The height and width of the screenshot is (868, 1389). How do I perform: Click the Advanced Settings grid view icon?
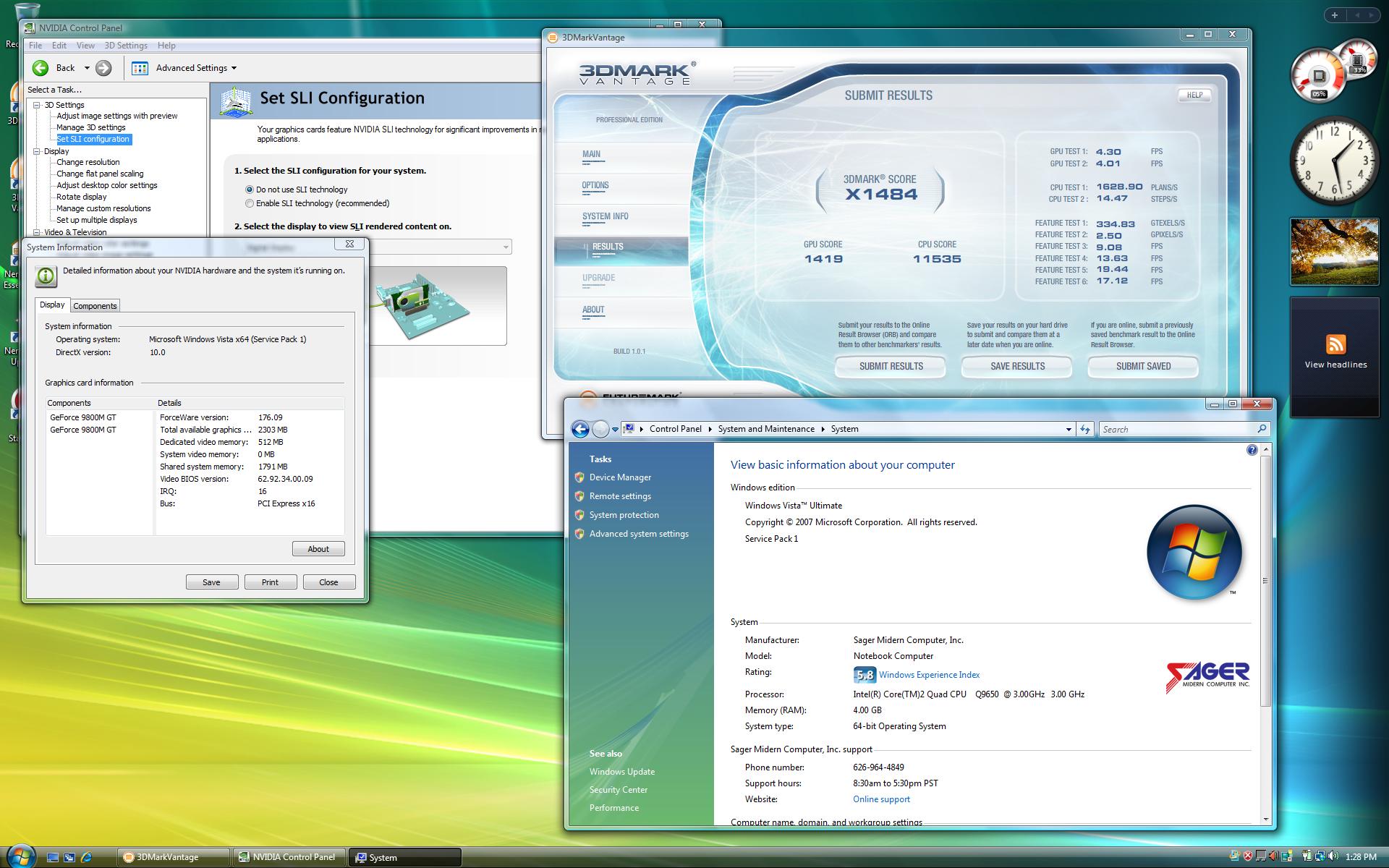[140, 68]
